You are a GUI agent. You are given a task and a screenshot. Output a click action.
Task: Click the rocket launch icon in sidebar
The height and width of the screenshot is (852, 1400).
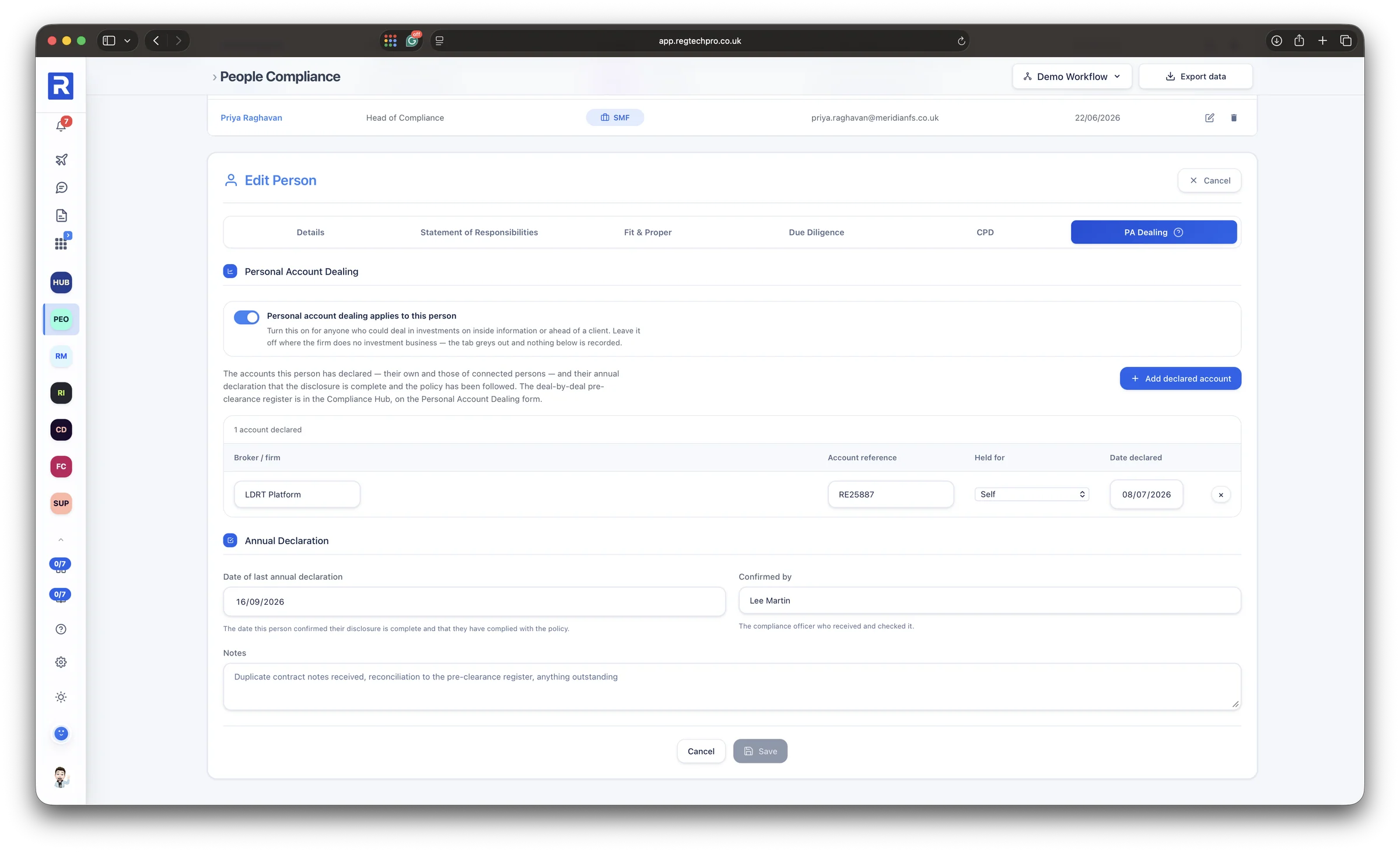tap(61, 159)
